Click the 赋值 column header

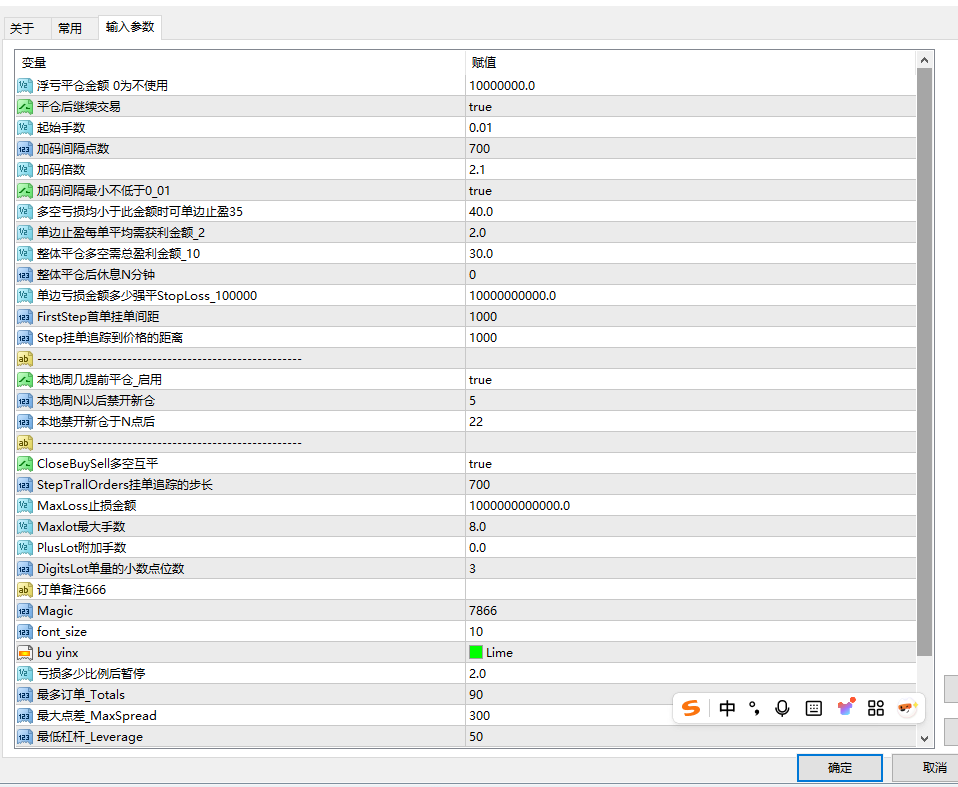point(690,62)
